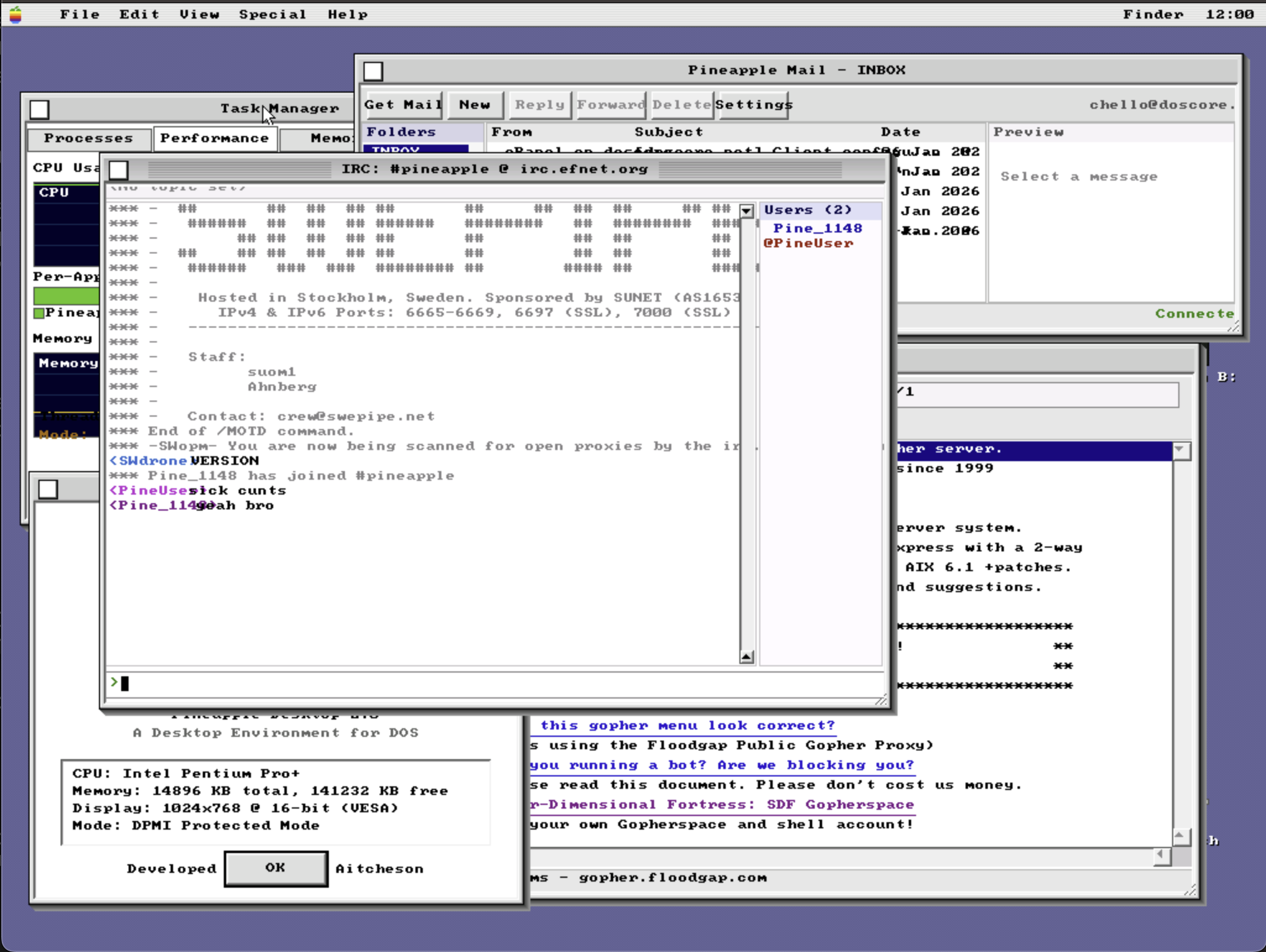Screen dimensions: 1266x952
Task: Click gopher horizontal scroll left arrow
Action: pyautogui.click(x=1162, y=856)
